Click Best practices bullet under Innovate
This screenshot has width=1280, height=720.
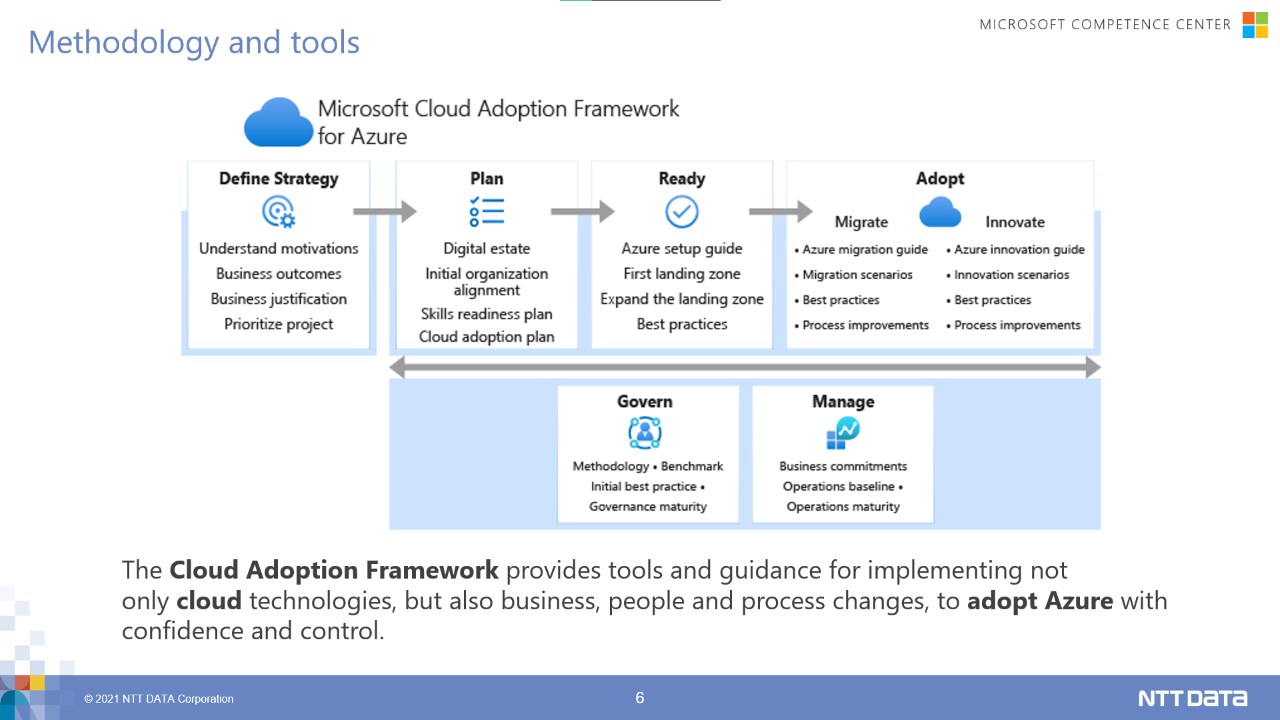click(x=989, y=300)
